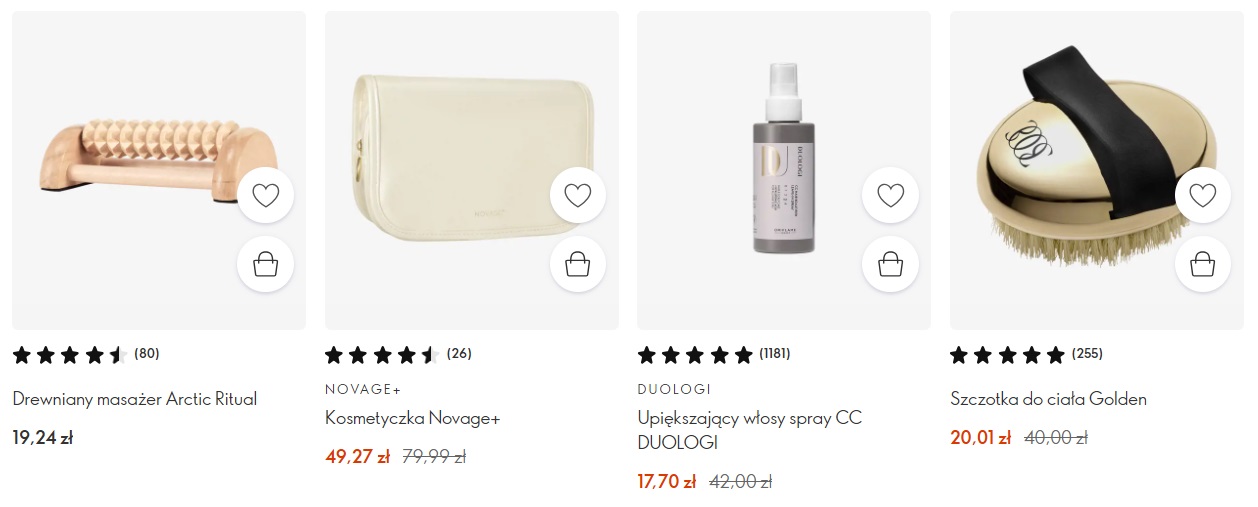This screenshot has width=1258, height=507.
Task: Favorite the Kosmetyczka Novage+ with heart icon
Action: tap(578, 195)
